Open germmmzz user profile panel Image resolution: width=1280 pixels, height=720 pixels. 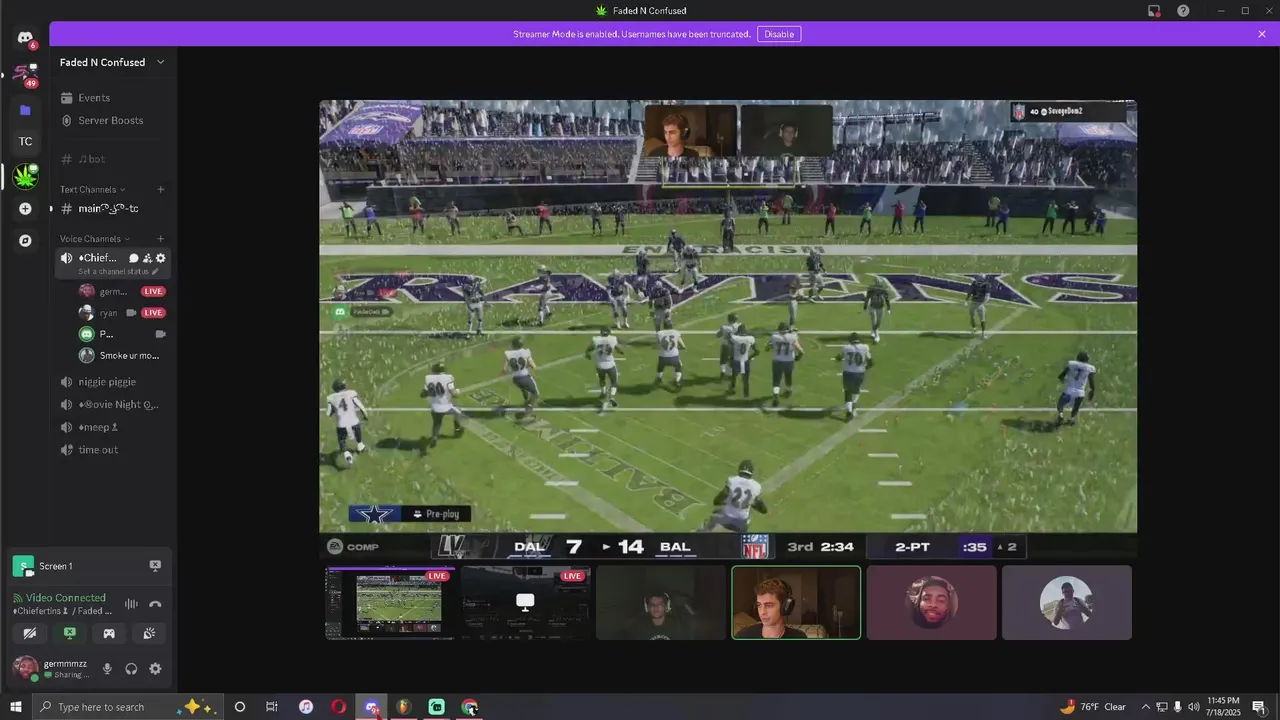pyautogui.click(x=51, y=668)
